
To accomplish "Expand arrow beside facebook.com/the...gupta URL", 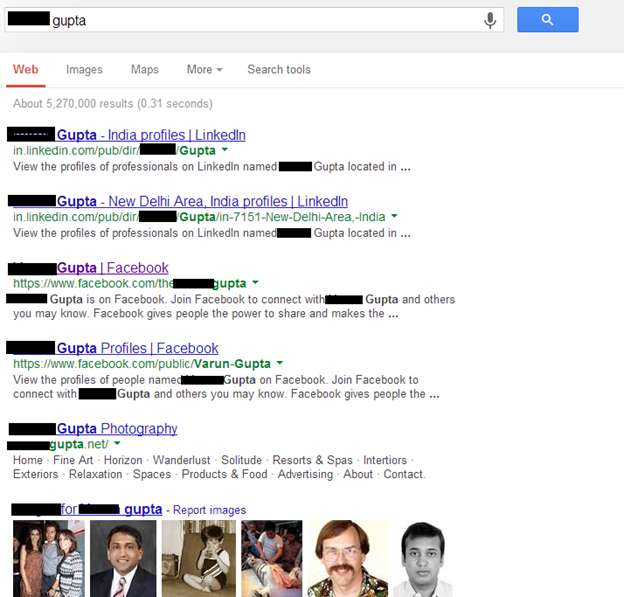I will coord(255,283).
